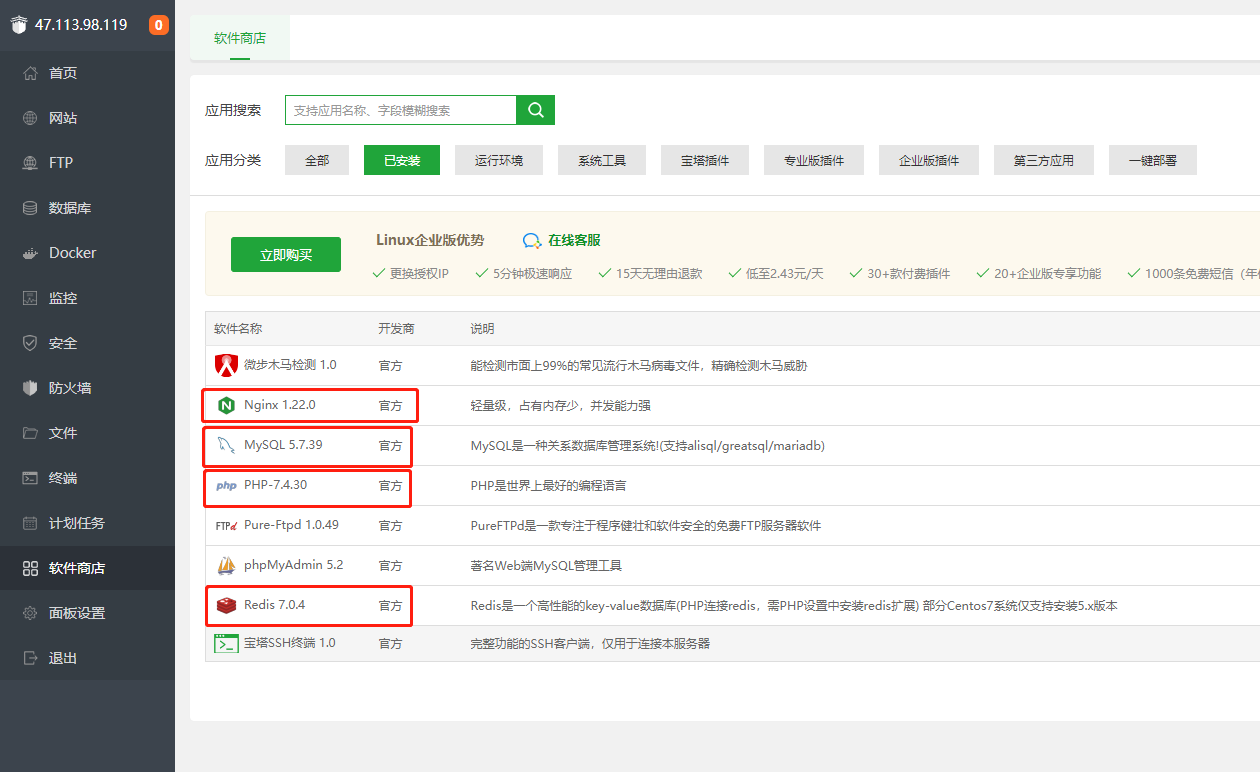Click the green search magnifier button
1260x772 pixels.
(x=535, y=110)
